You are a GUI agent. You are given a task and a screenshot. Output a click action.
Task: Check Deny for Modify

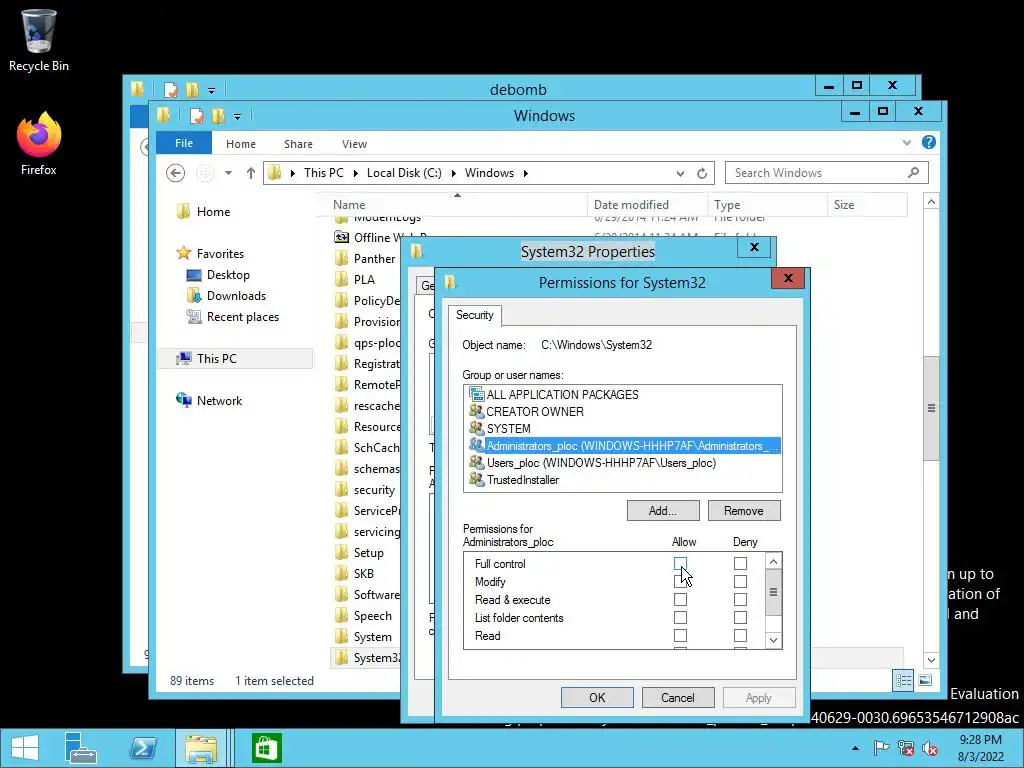(740, 581)
